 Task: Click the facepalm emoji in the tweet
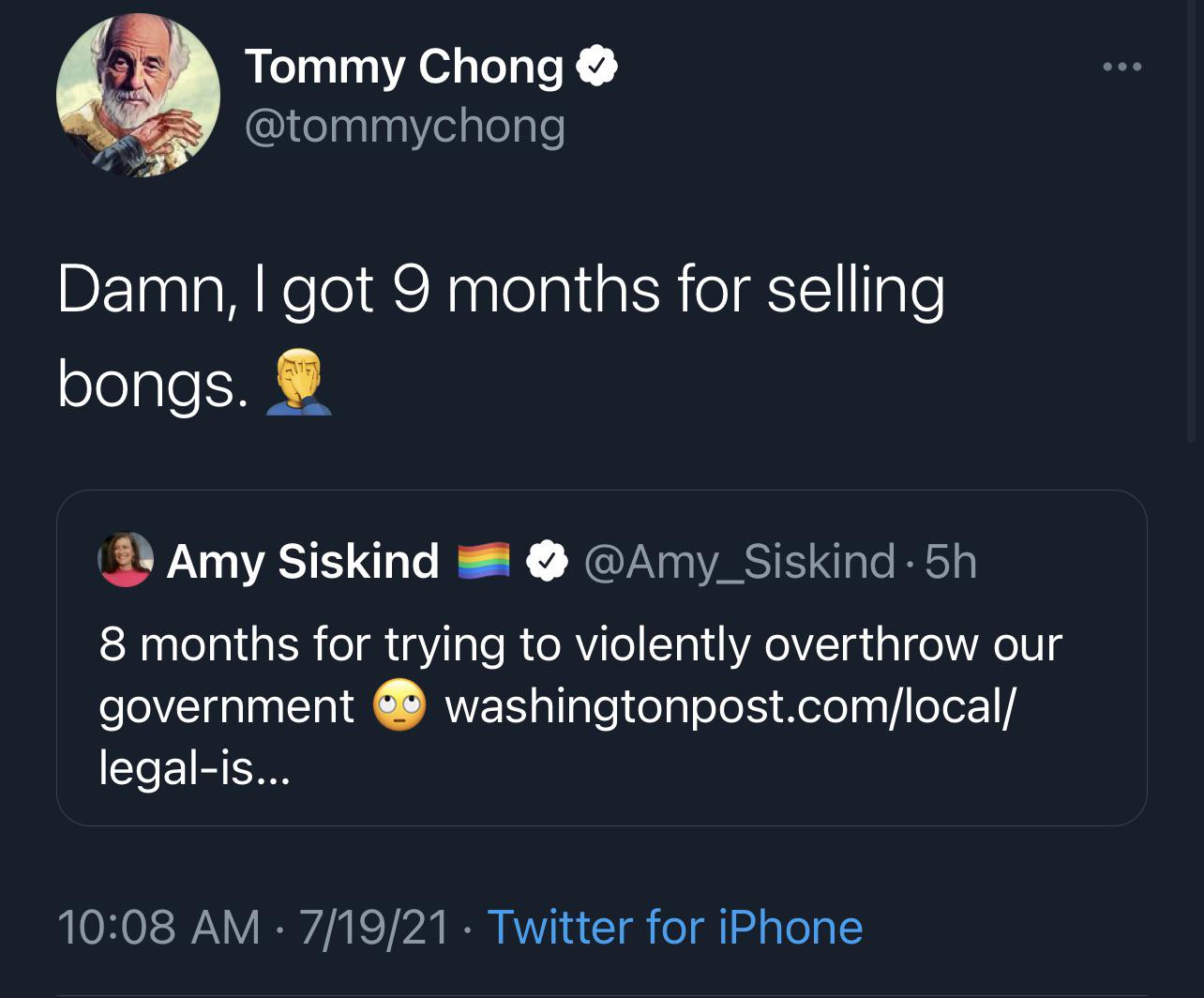pos(298,382)
